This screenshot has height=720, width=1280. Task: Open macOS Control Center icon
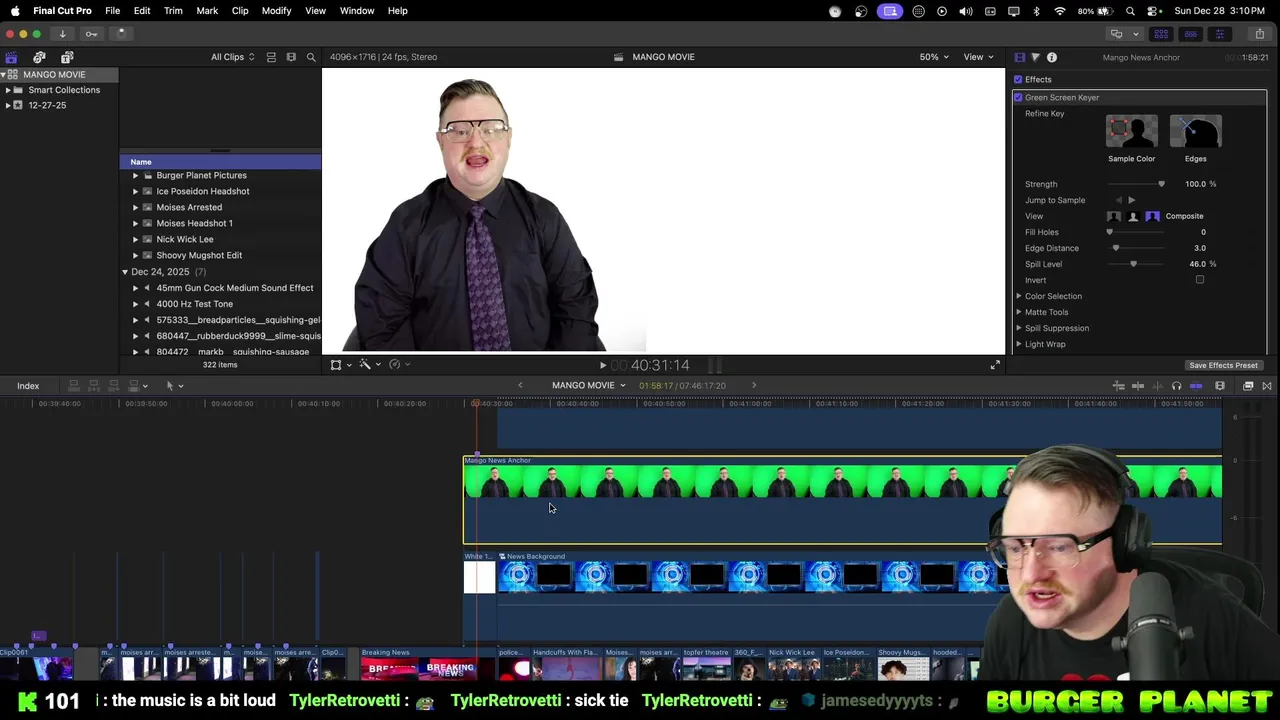coord(1153,11)
